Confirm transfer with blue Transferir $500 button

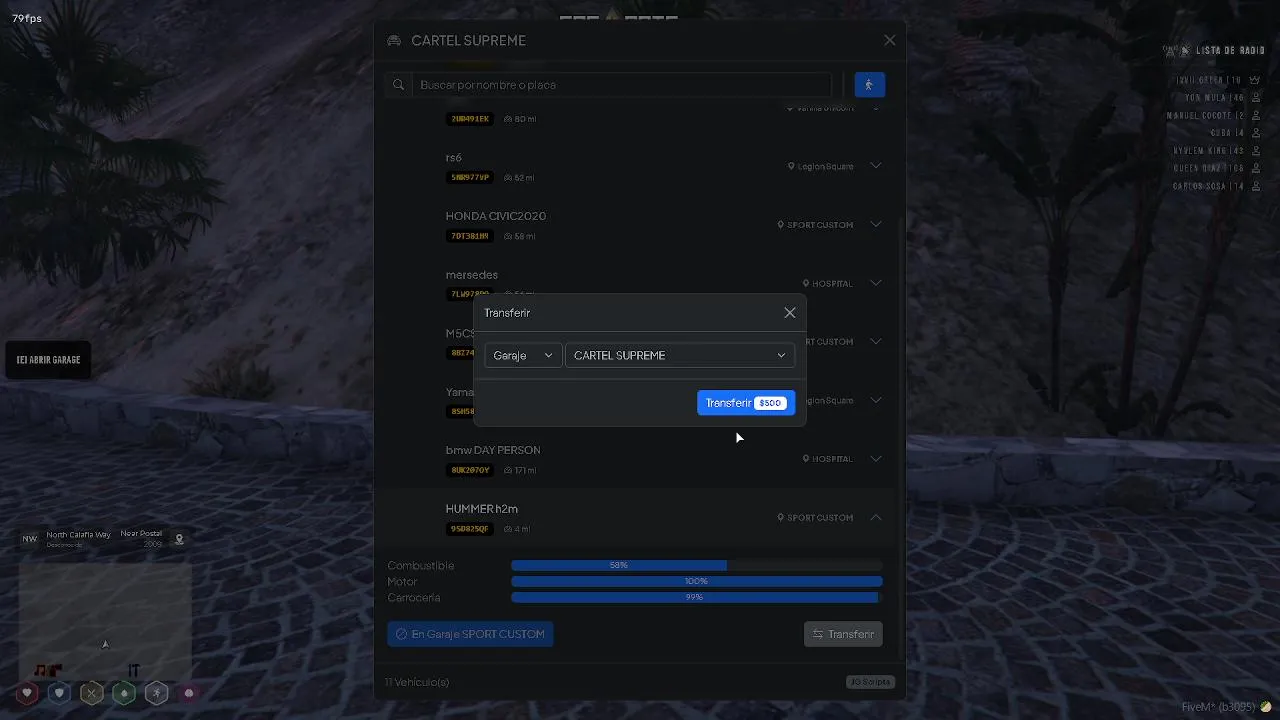coord(746,403)
